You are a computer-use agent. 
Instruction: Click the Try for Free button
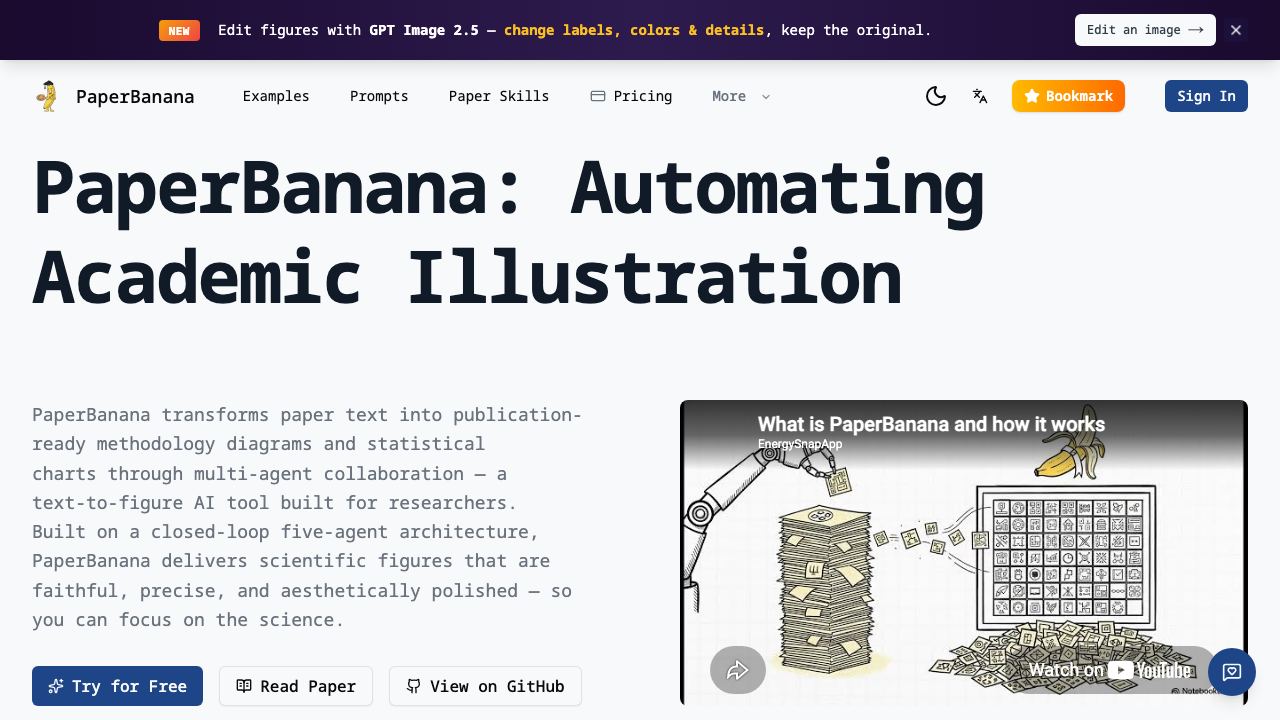[x=117, y=686]
